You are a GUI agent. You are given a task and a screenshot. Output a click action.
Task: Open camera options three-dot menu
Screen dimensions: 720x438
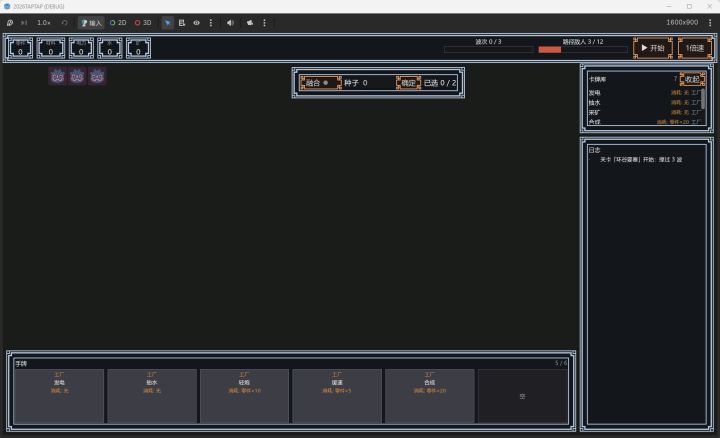(x=264, y=22)
